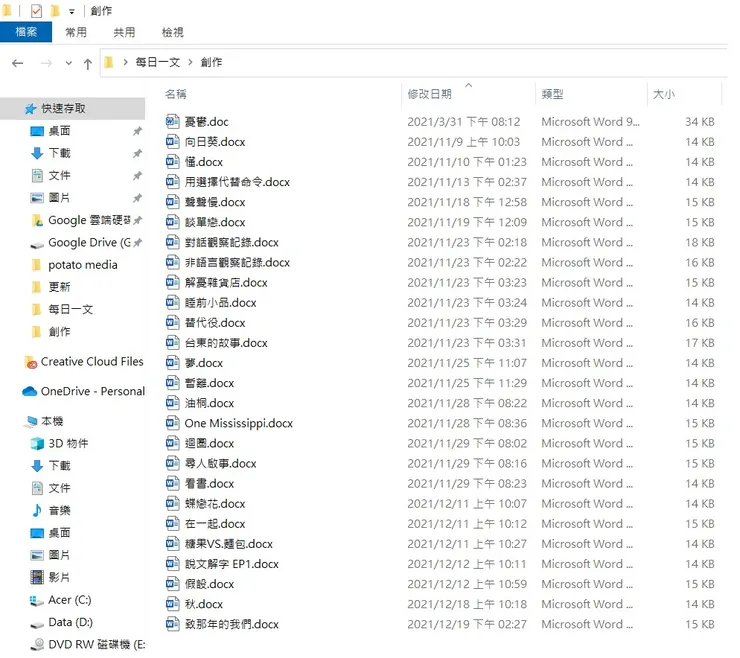The image size is (740, 658).
Task: Sort by the 大小 column header
Action: (664, 94)
